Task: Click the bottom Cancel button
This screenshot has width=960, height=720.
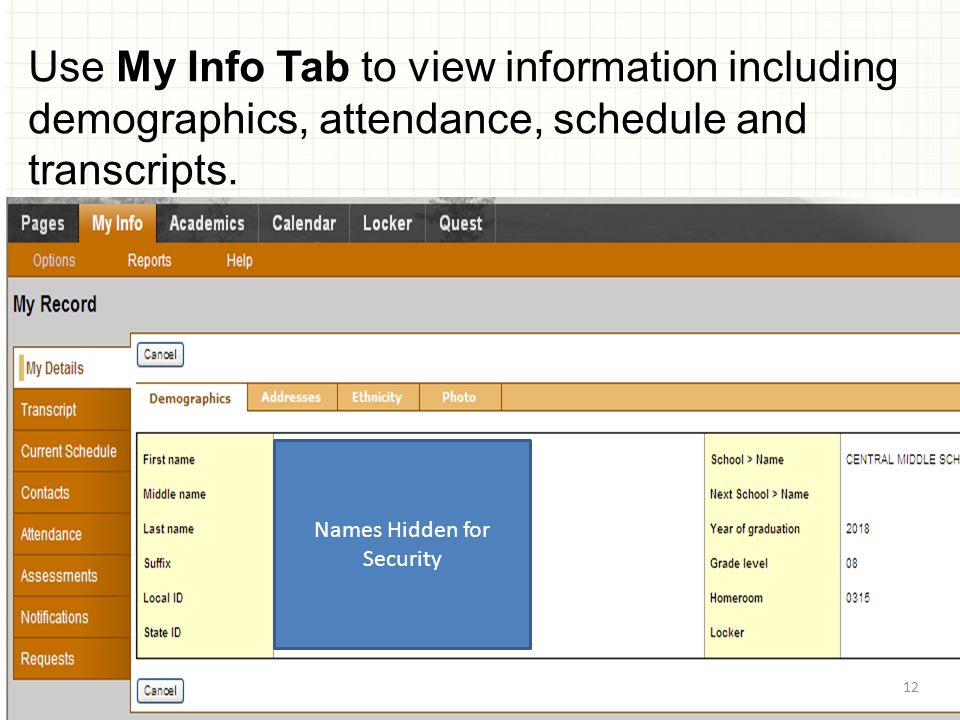Action: pyautogui.click(x=160, y=691)
